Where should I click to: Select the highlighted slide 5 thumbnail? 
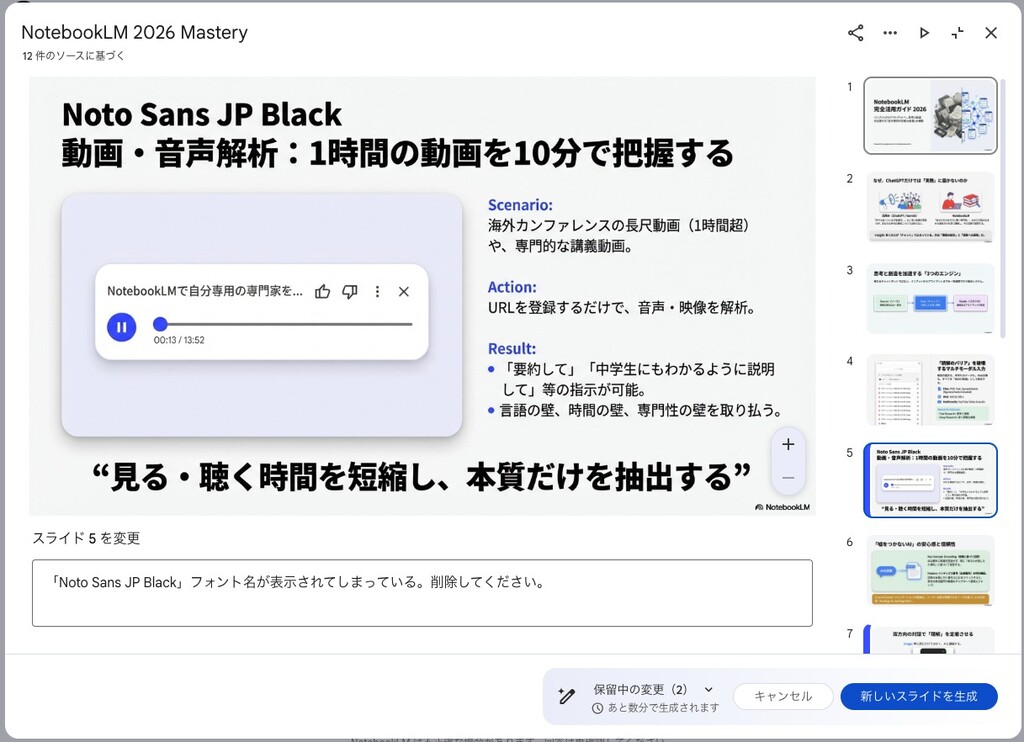(x=931, y=480)
